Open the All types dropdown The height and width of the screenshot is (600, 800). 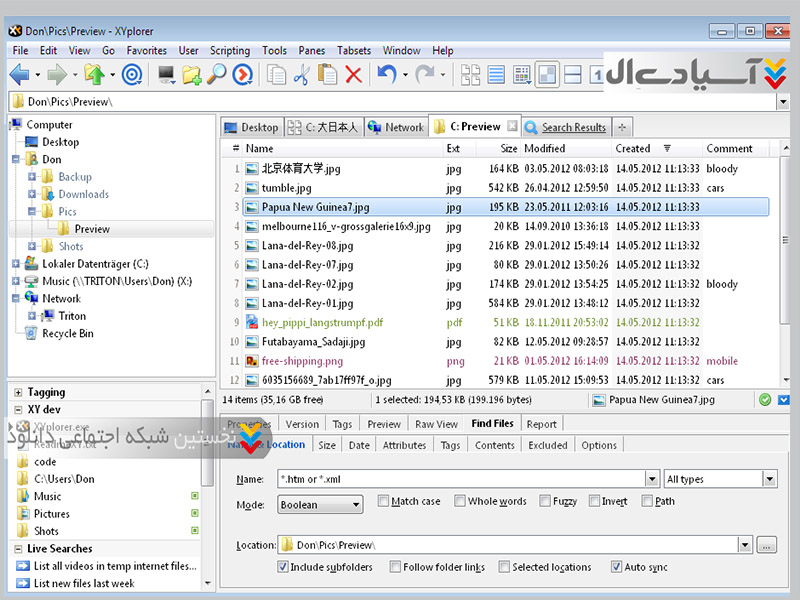click(x=720, y=479)
